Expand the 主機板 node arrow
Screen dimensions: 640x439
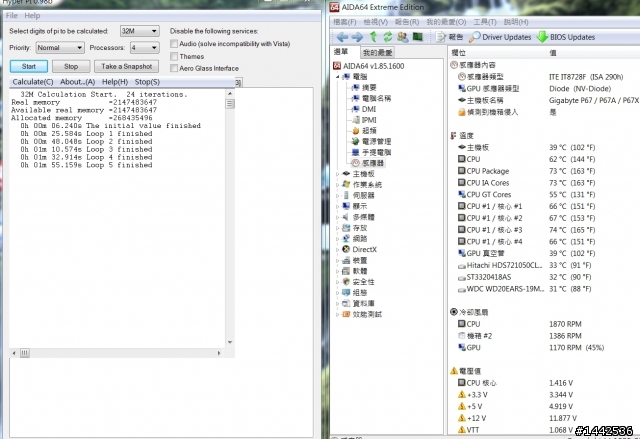click(x=338, y=174)
